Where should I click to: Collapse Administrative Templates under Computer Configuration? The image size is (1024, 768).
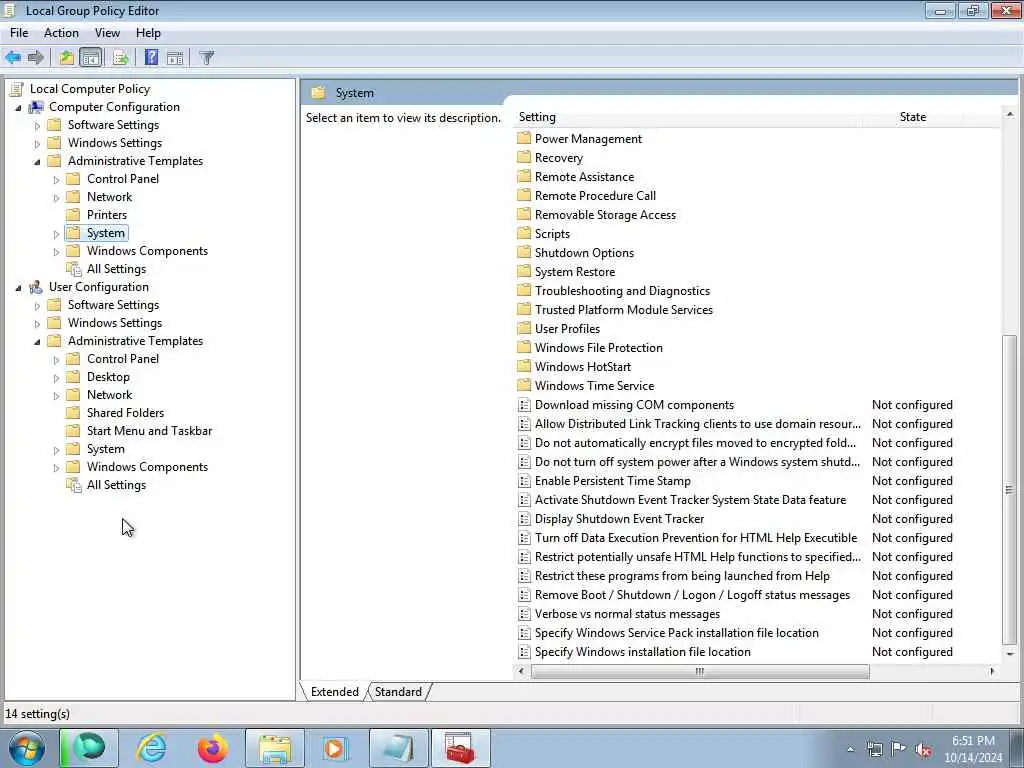pos(37,161)
